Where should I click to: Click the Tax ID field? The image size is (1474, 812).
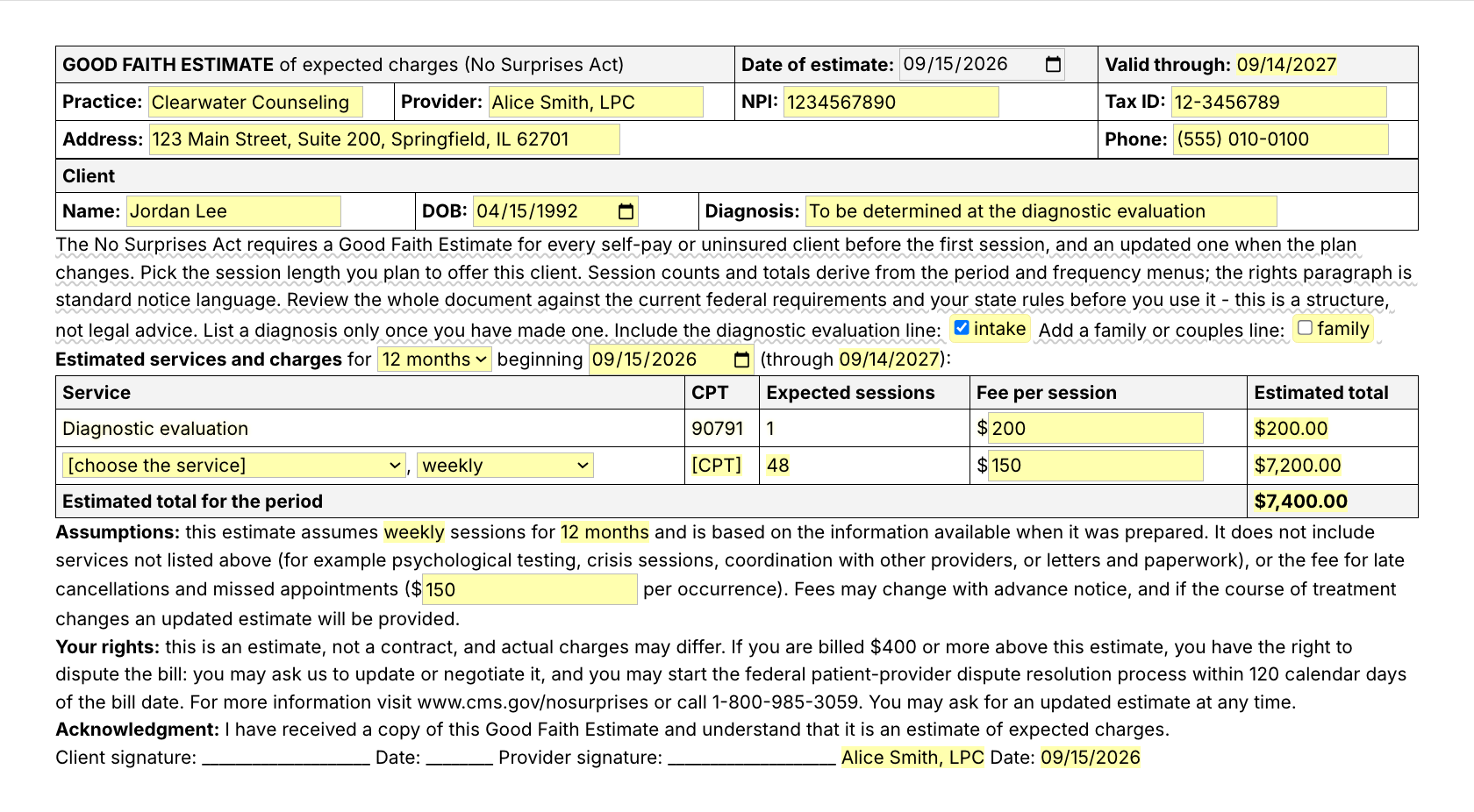(1279, 103)
